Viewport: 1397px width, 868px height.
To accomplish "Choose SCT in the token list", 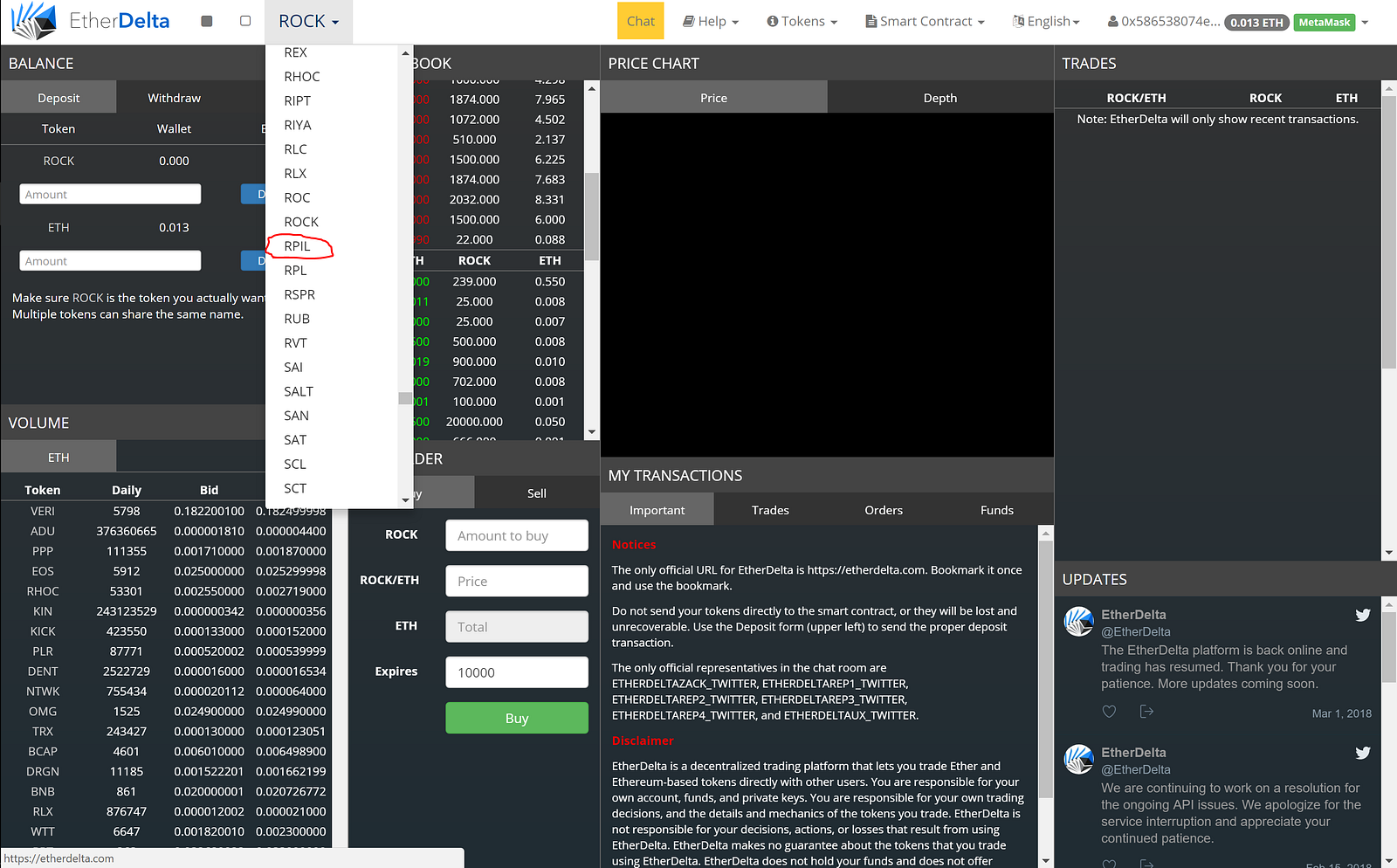I will 295,489.
